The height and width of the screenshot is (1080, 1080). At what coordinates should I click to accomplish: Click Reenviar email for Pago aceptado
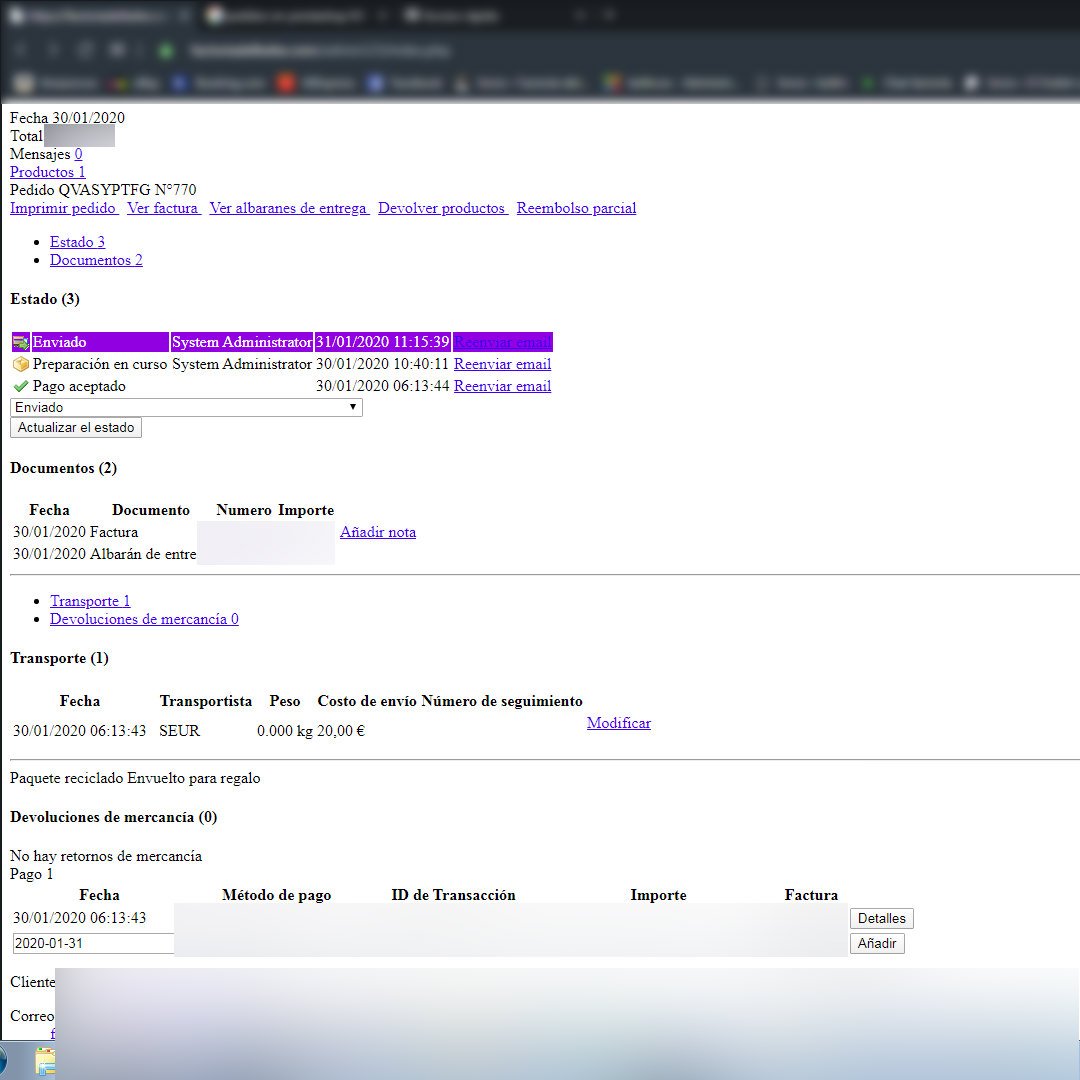[502, 386]
